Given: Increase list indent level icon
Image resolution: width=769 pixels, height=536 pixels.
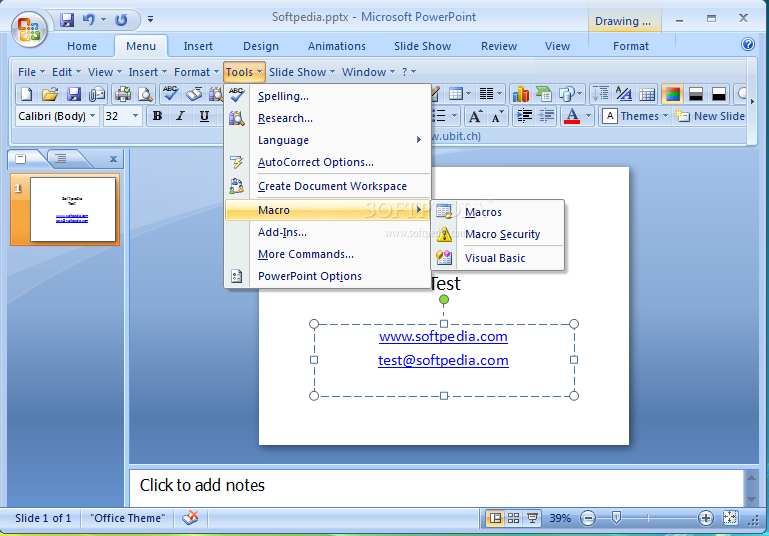Looking at the screenshot, I should click(524, 116).
